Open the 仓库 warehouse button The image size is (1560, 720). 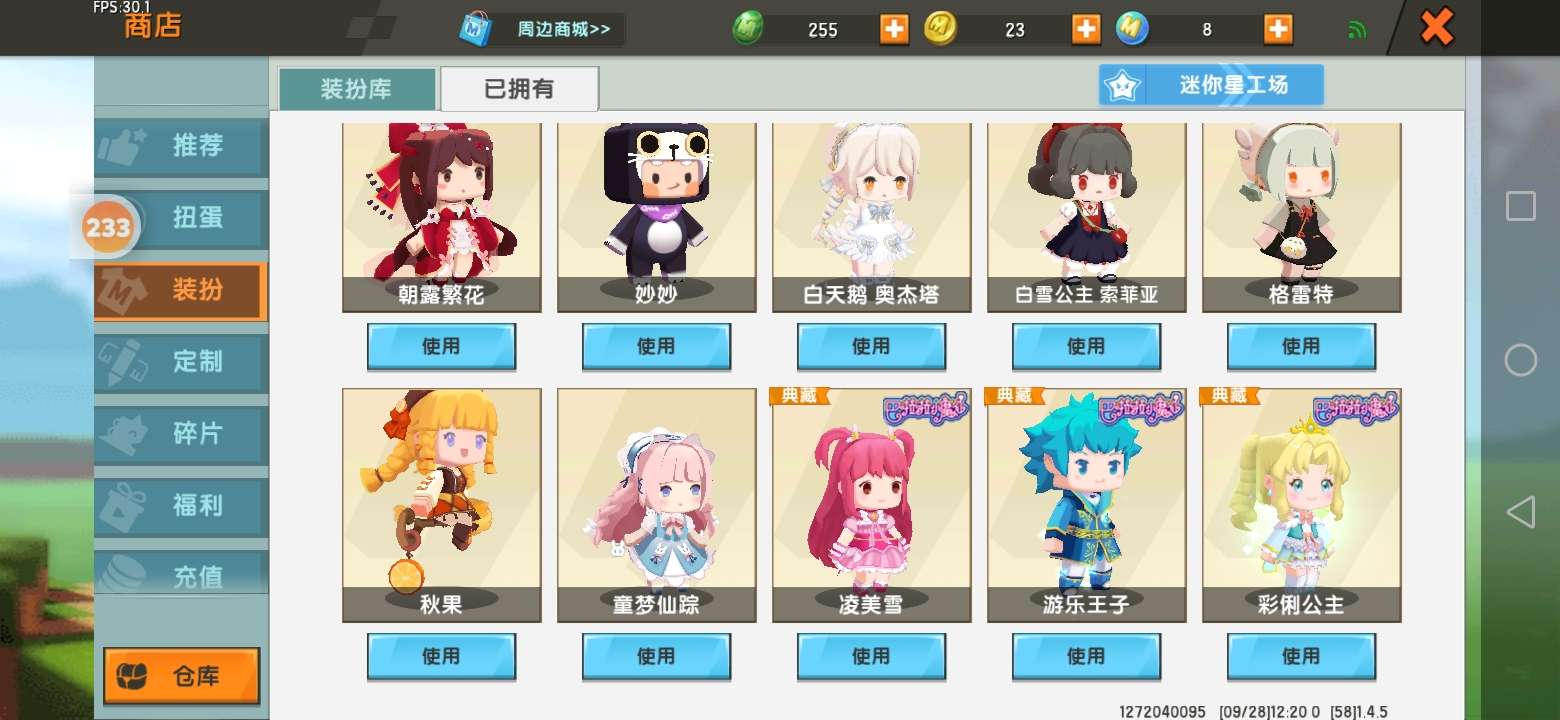[181, 676]
